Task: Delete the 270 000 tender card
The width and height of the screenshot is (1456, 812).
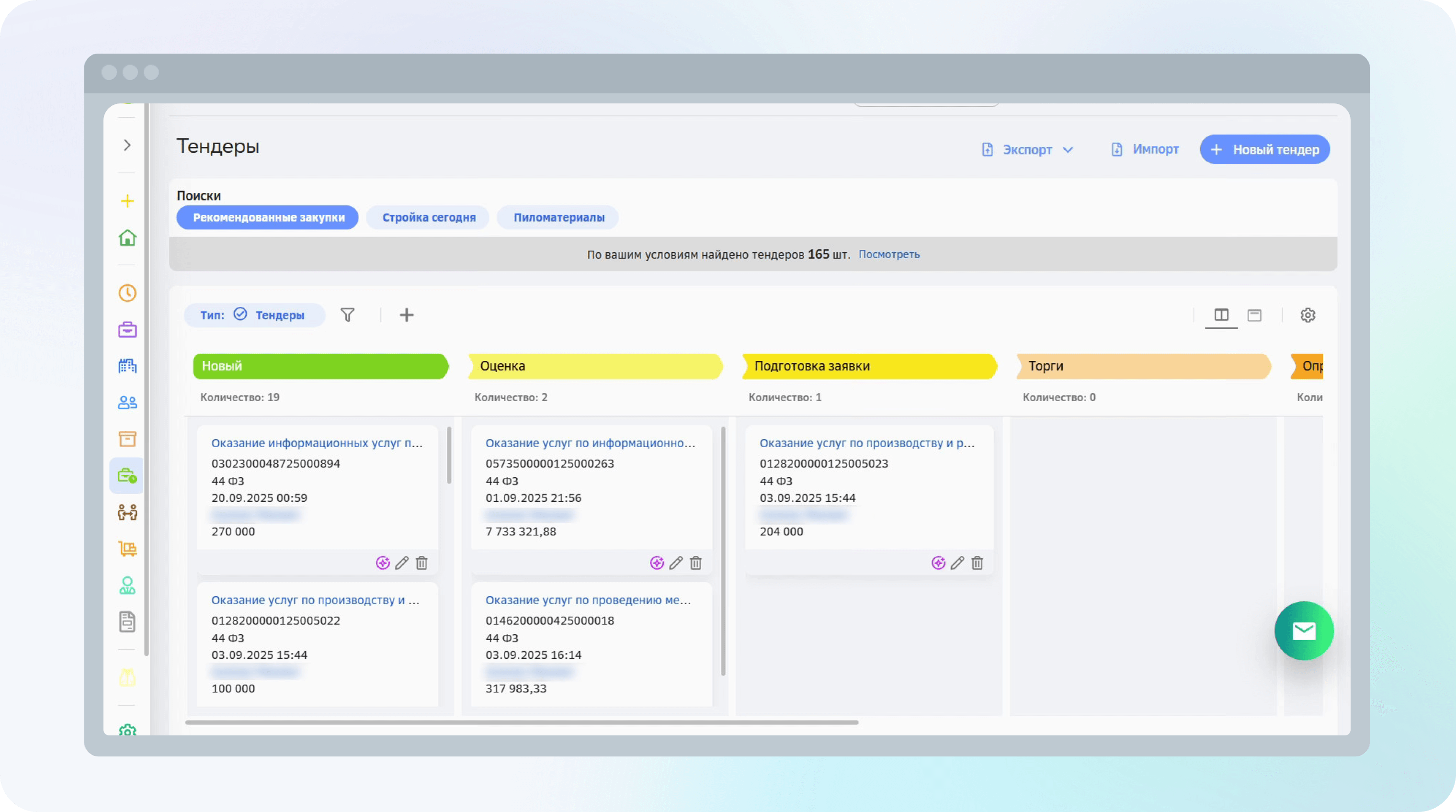Action: 421,563
